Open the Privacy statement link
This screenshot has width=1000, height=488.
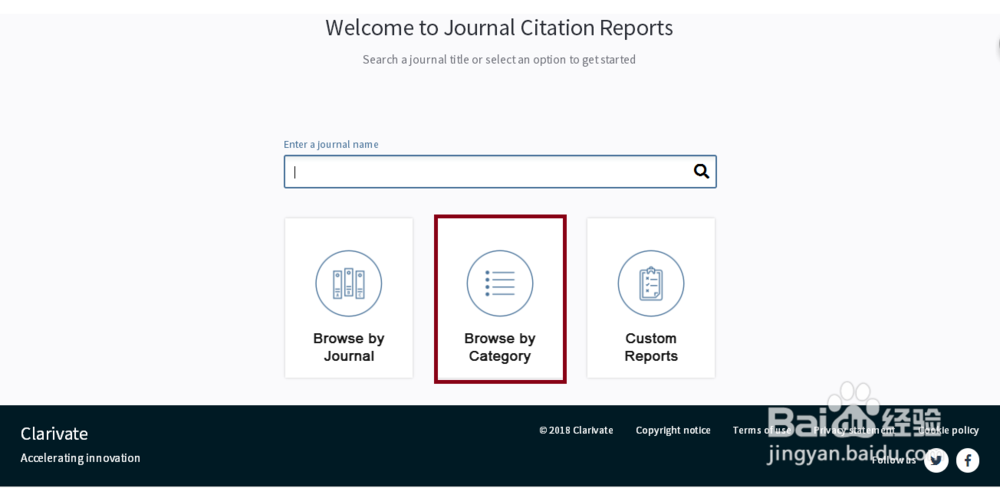854,430
